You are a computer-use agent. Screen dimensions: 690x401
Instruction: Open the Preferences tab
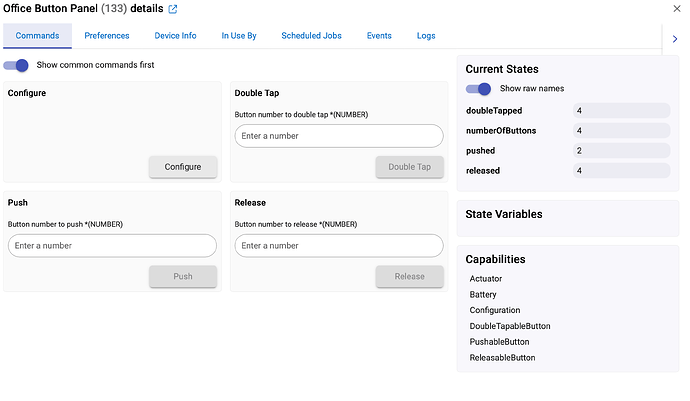107,36
